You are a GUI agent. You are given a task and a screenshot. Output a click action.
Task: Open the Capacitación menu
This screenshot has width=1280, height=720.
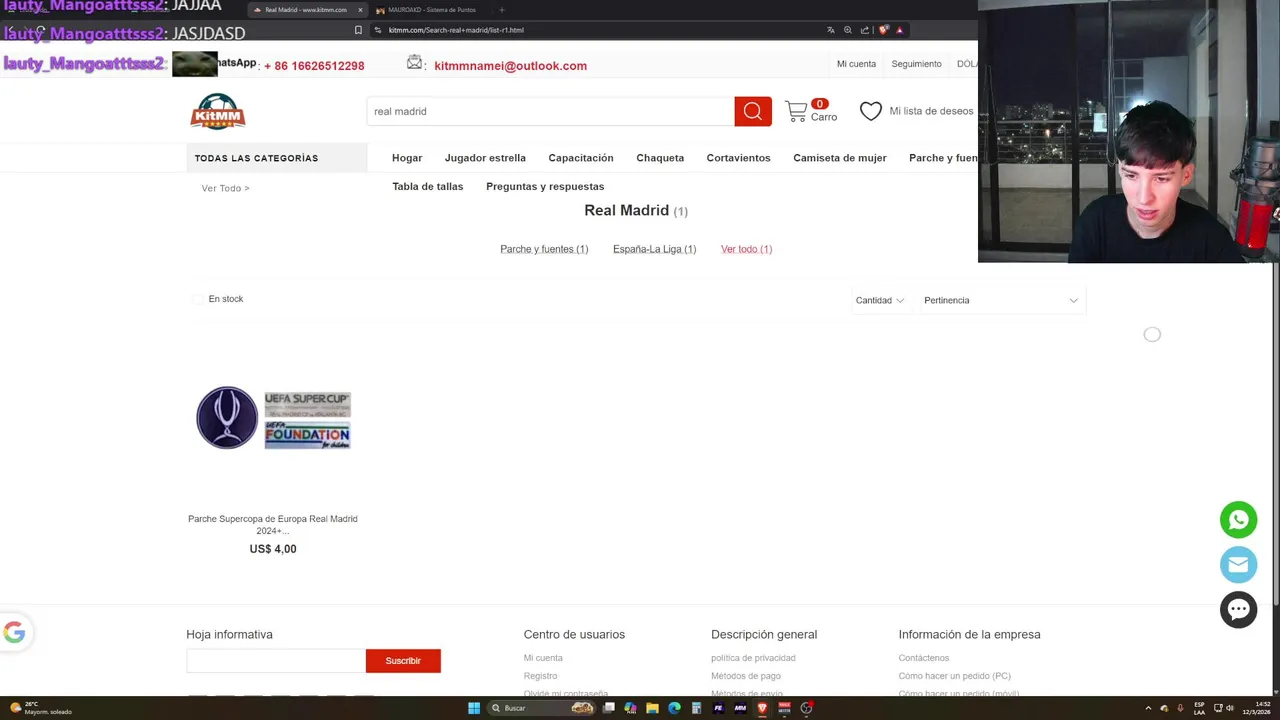tap(581, 158)
